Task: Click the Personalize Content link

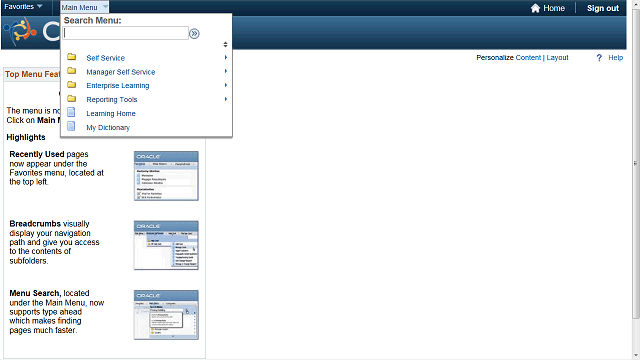Action: [x=528, y=58]
